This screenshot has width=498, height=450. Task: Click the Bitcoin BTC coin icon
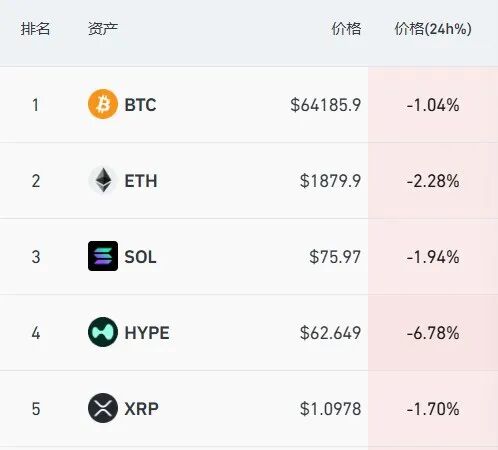(x=103, y=104)
